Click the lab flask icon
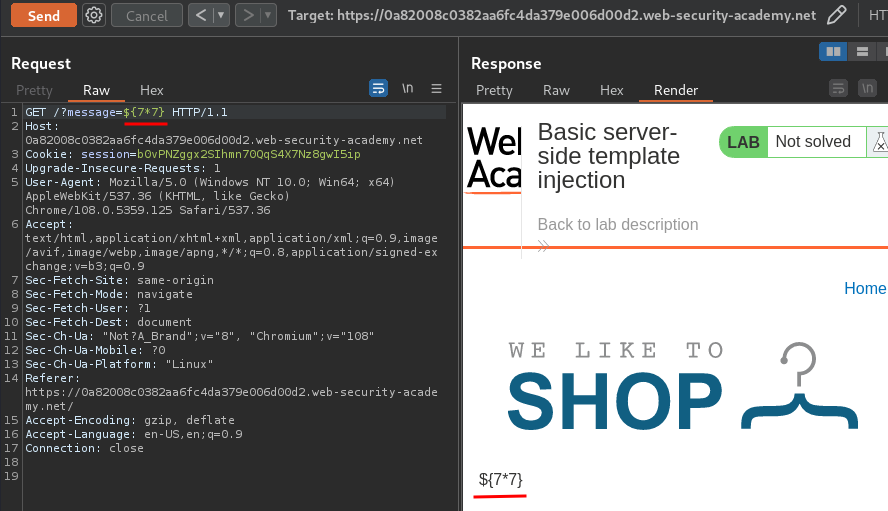888x511 pixels. (x=878, y=142)
